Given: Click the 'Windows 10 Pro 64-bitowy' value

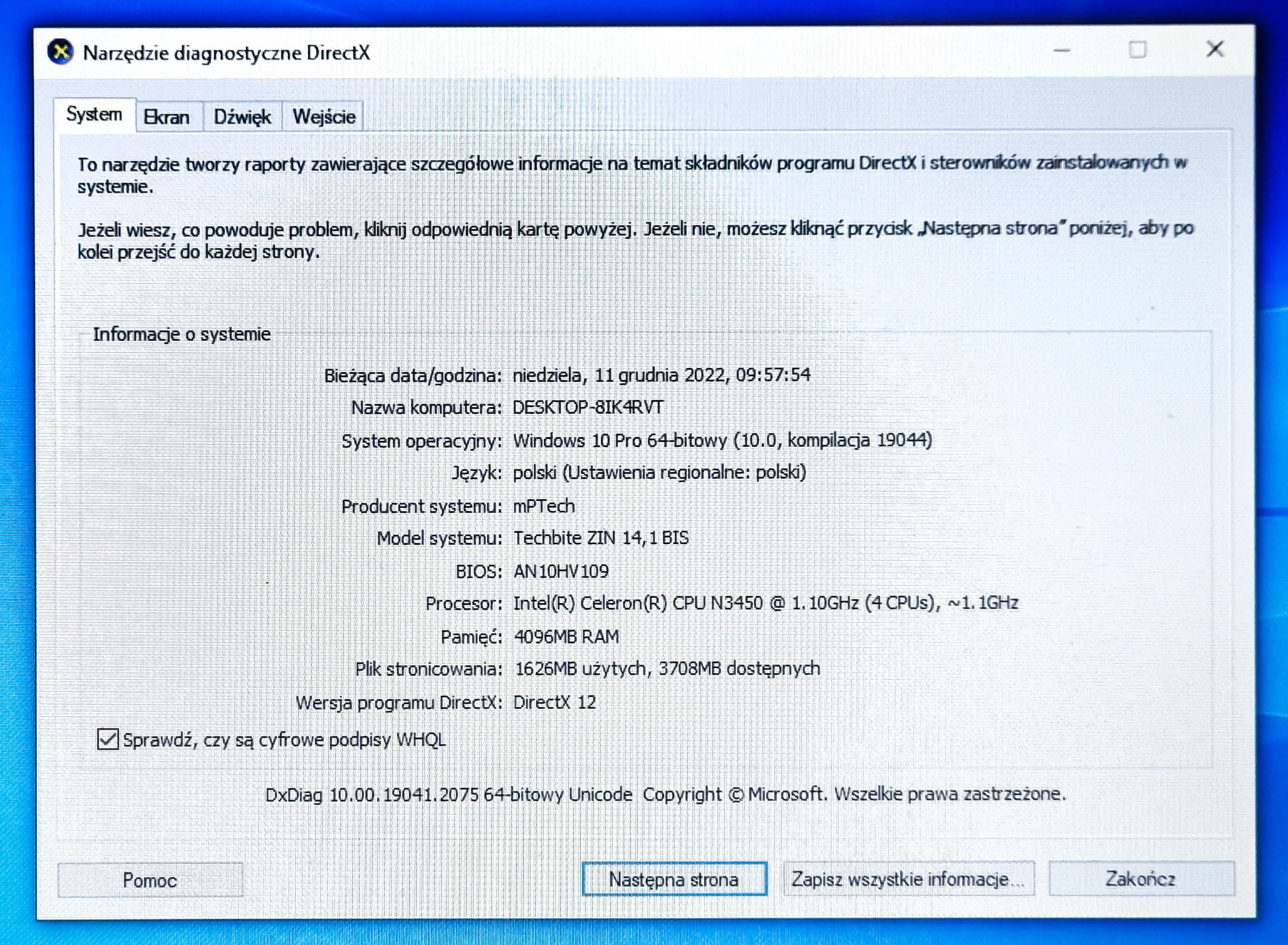Looking at the screenshot, I should point(620,440).
